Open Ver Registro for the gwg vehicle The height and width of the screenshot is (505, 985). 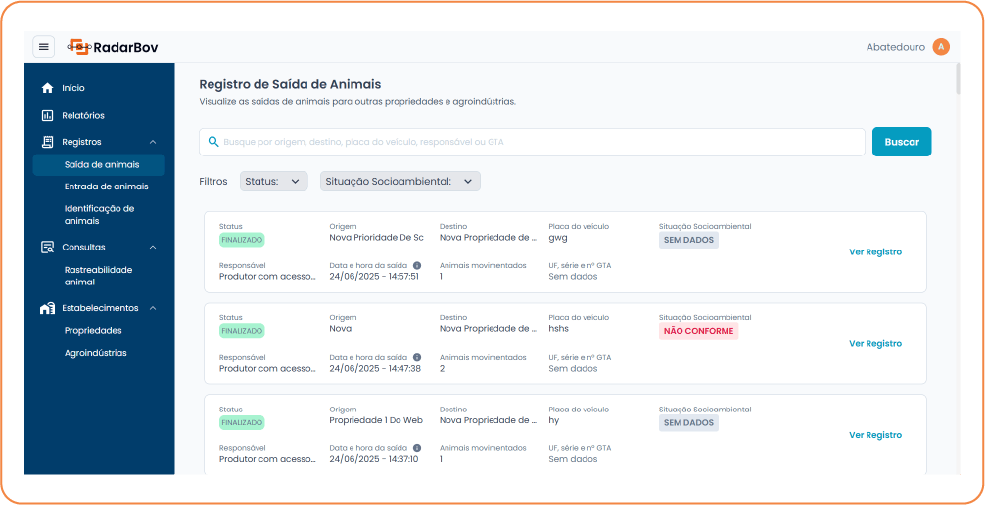click(875, 252)
